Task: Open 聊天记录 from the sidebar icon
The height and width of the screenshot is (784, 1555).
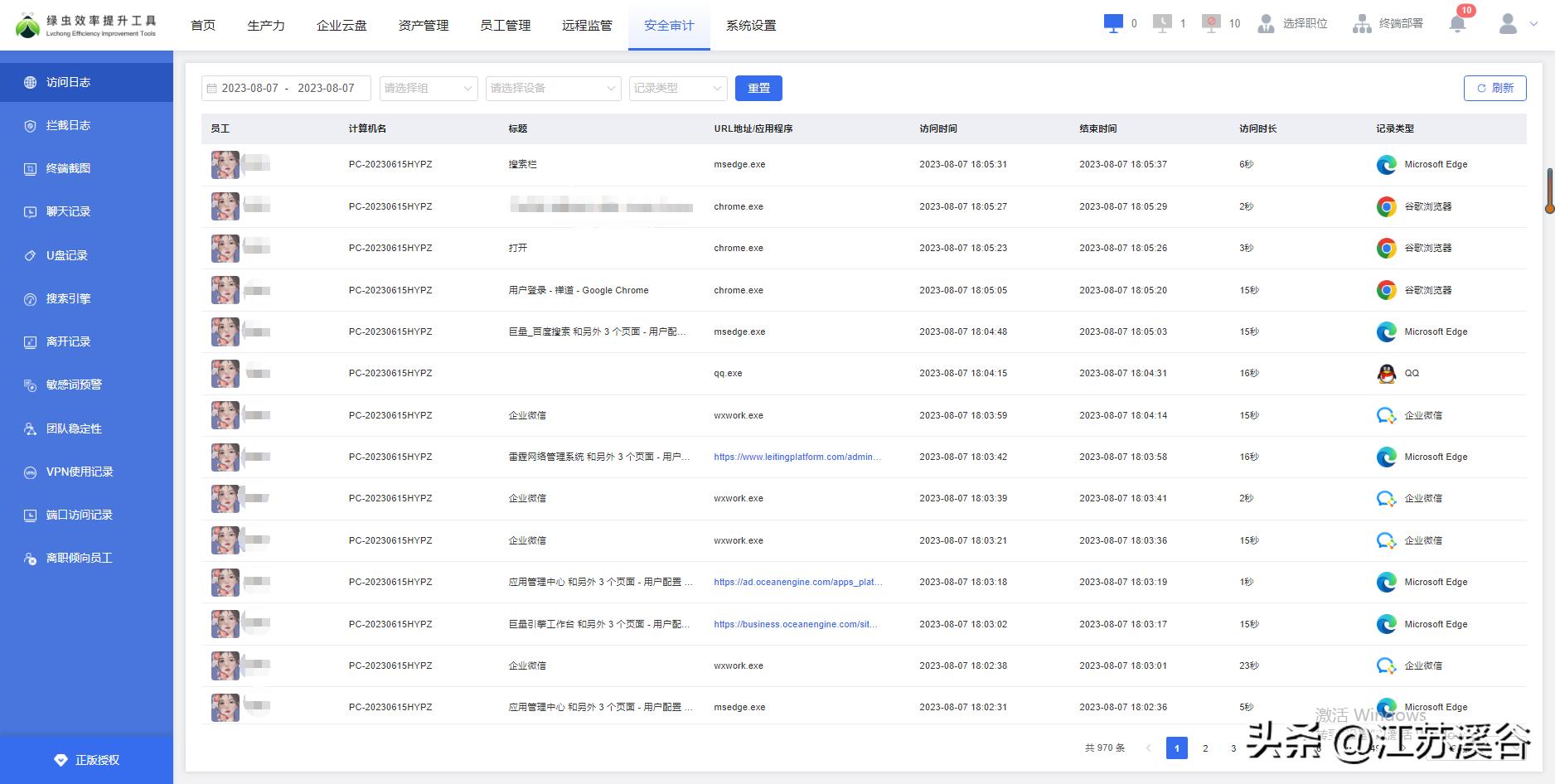Action: coord(31,211)
